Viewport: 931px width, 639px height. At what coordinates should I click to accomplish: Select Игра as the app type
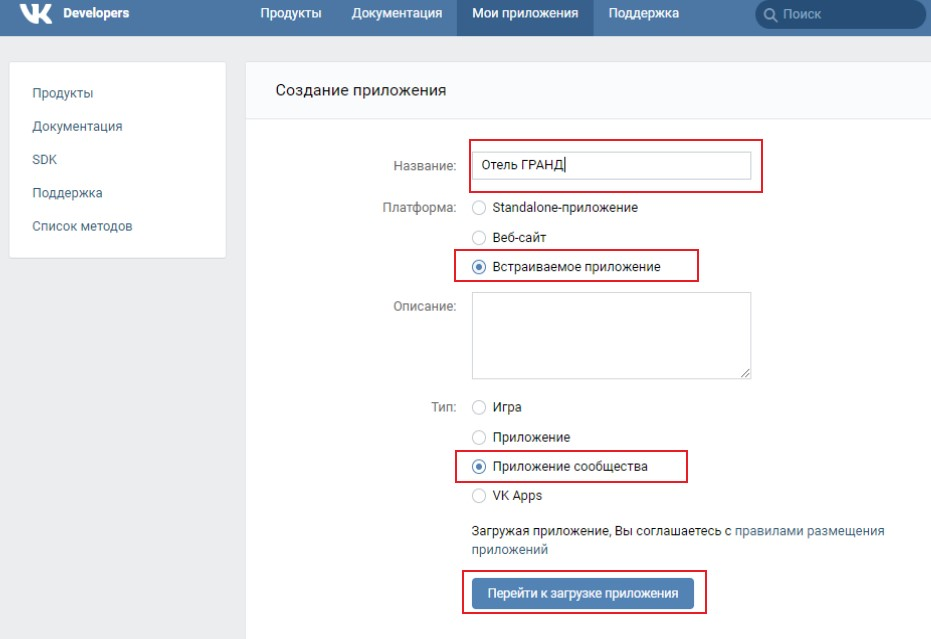pos(479,407)
